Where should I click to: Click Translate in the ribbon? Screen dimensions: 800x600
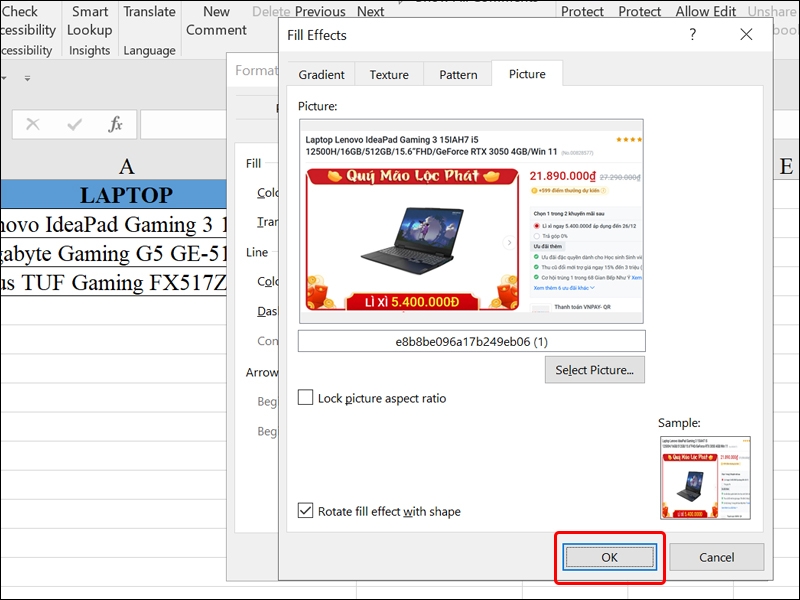pos(149,11)
